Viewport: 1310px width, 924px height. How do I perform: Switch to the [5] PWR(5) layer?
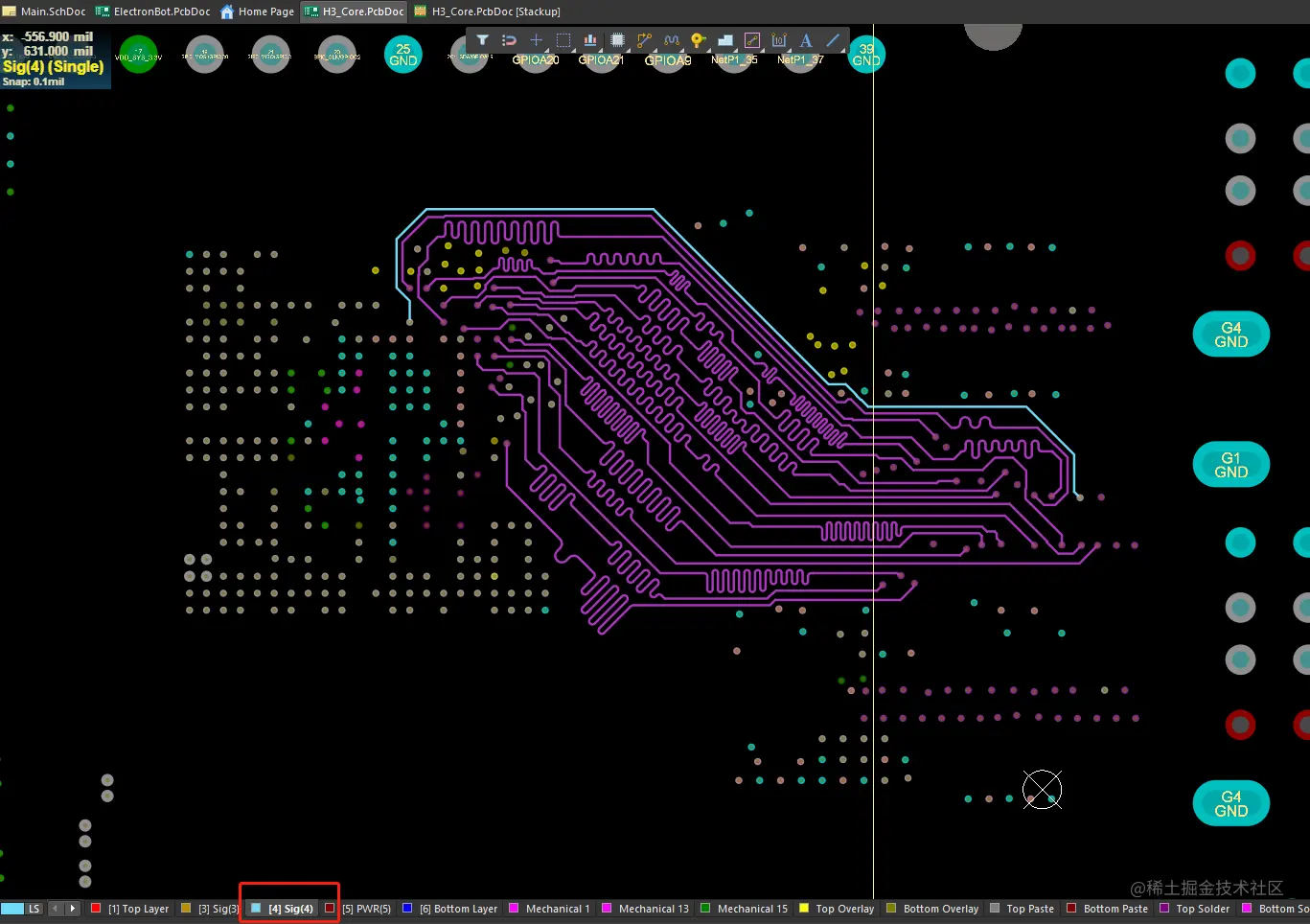click(x=358, y=909)
